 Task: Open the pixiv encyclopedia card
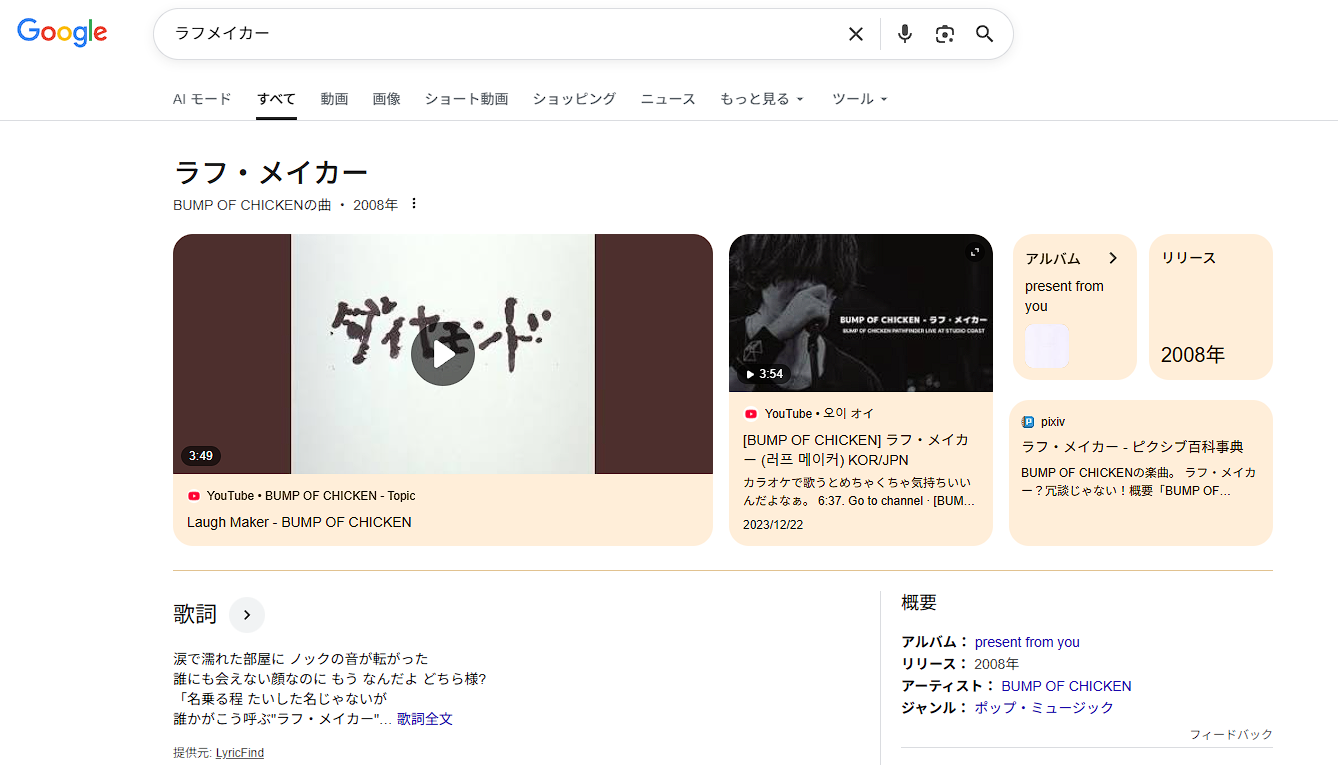[x=1140, y=472]
